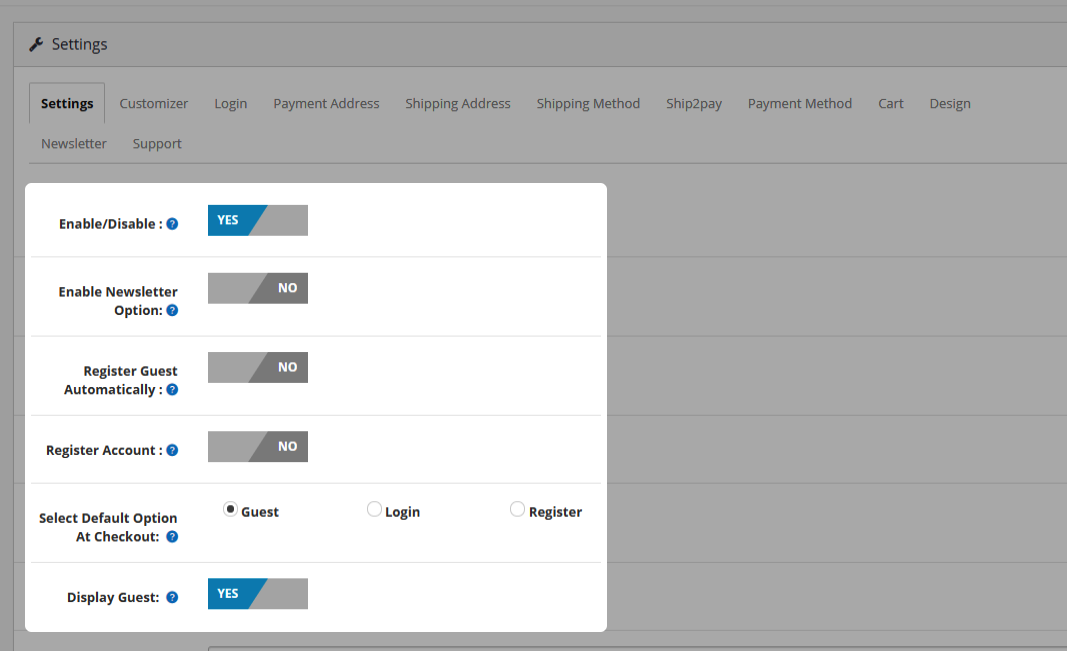Click help icon beside Enable Newsletter Option
1067x651 pixels.
(172, 311)
